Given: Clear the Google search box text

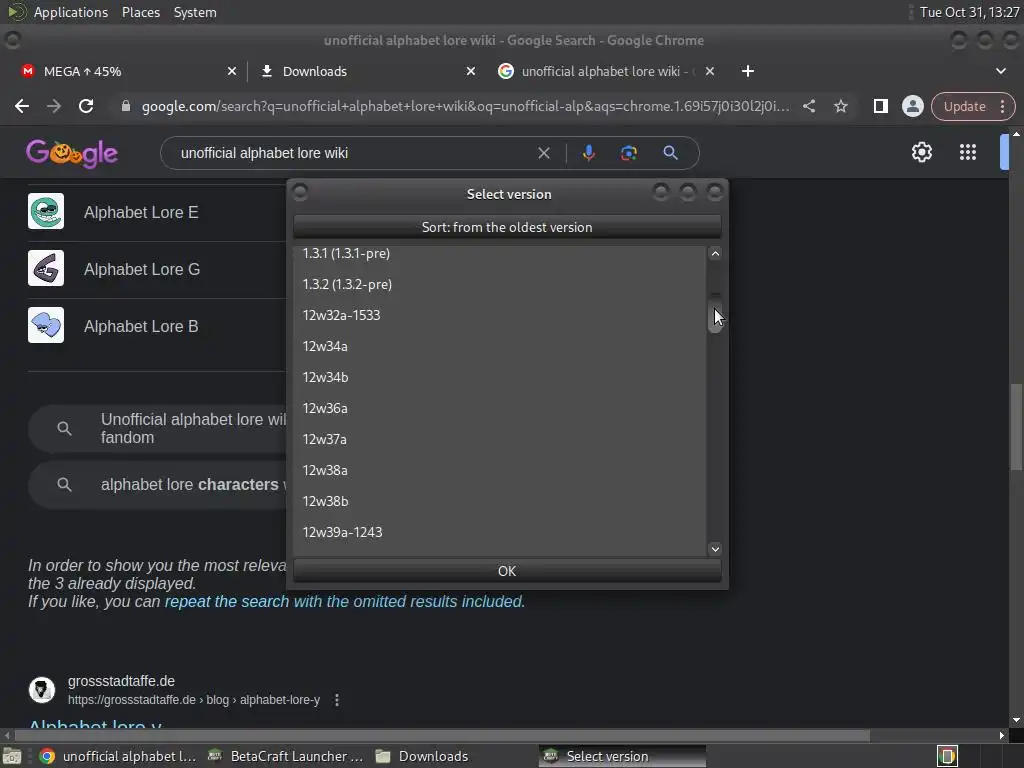Looking at the screenshot, I should [543, 153].
